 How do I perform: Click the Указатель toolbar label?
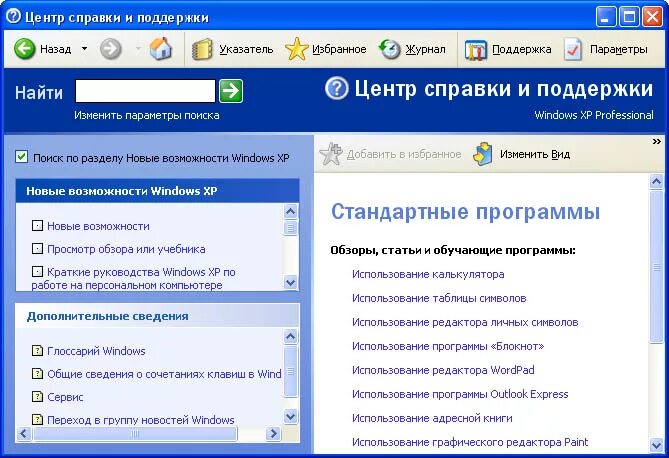click(x=246, y=50)
